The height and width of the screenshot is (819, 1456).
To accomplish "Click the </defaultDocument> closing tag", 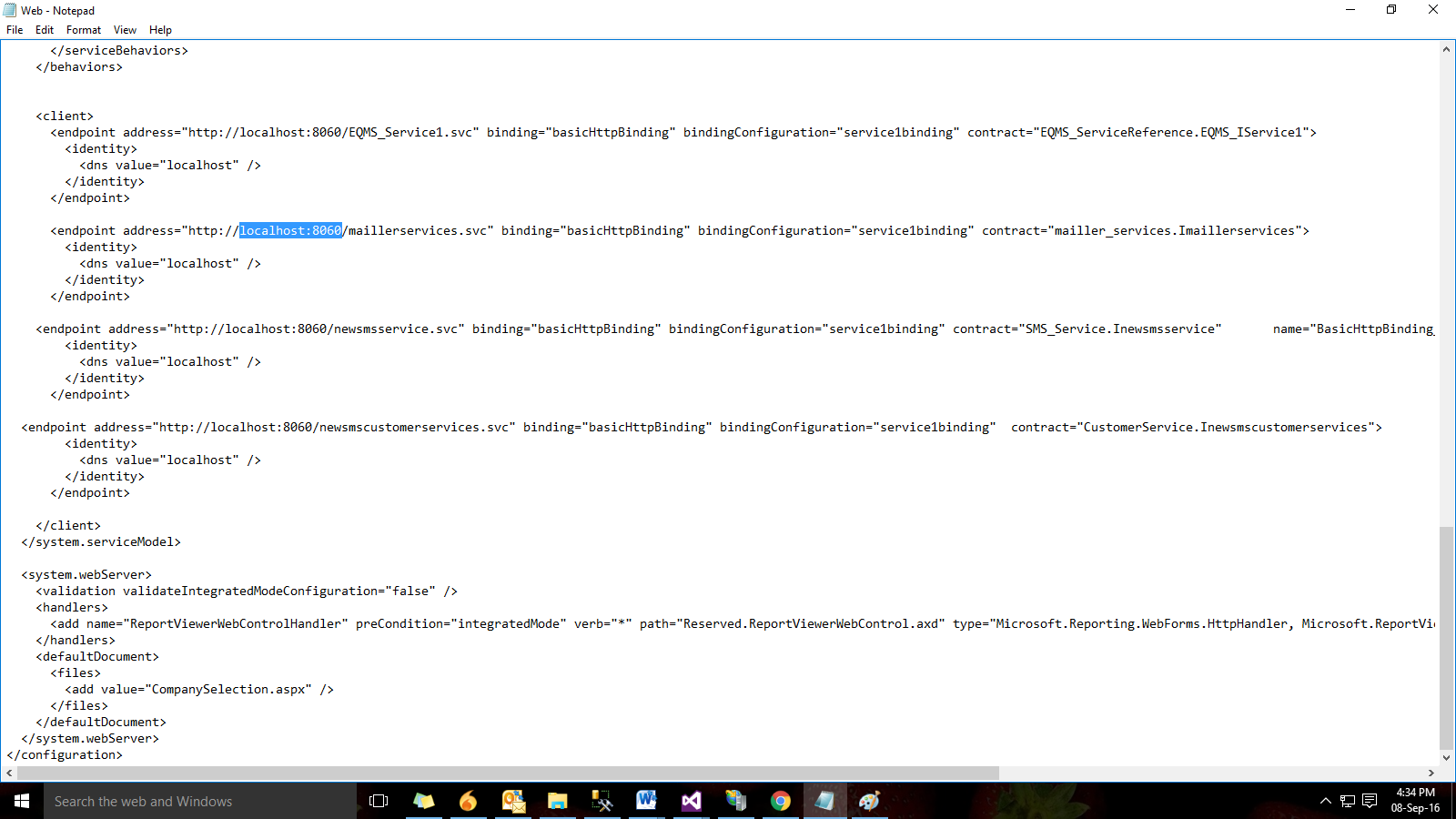I will [101, 723].
